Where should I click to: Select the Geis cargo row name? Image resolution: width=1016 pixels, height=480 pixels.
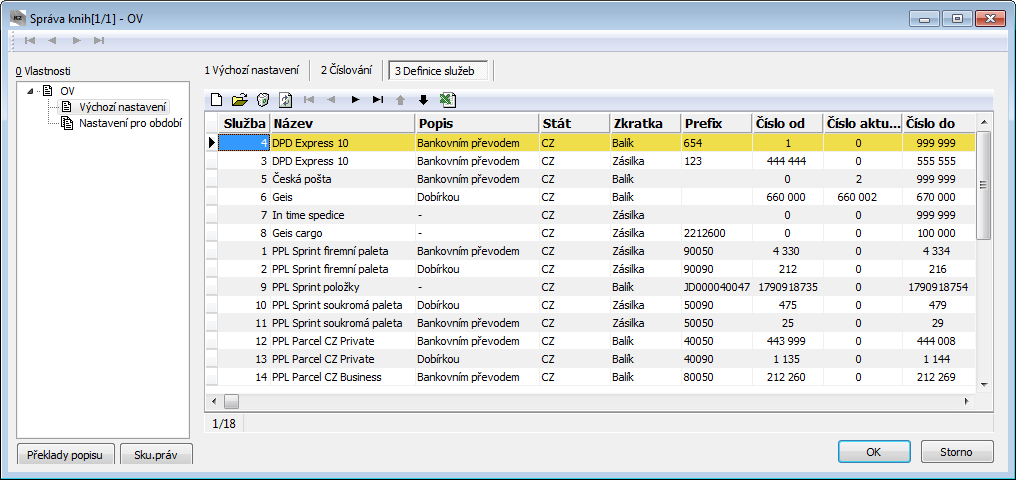point(297,233)
